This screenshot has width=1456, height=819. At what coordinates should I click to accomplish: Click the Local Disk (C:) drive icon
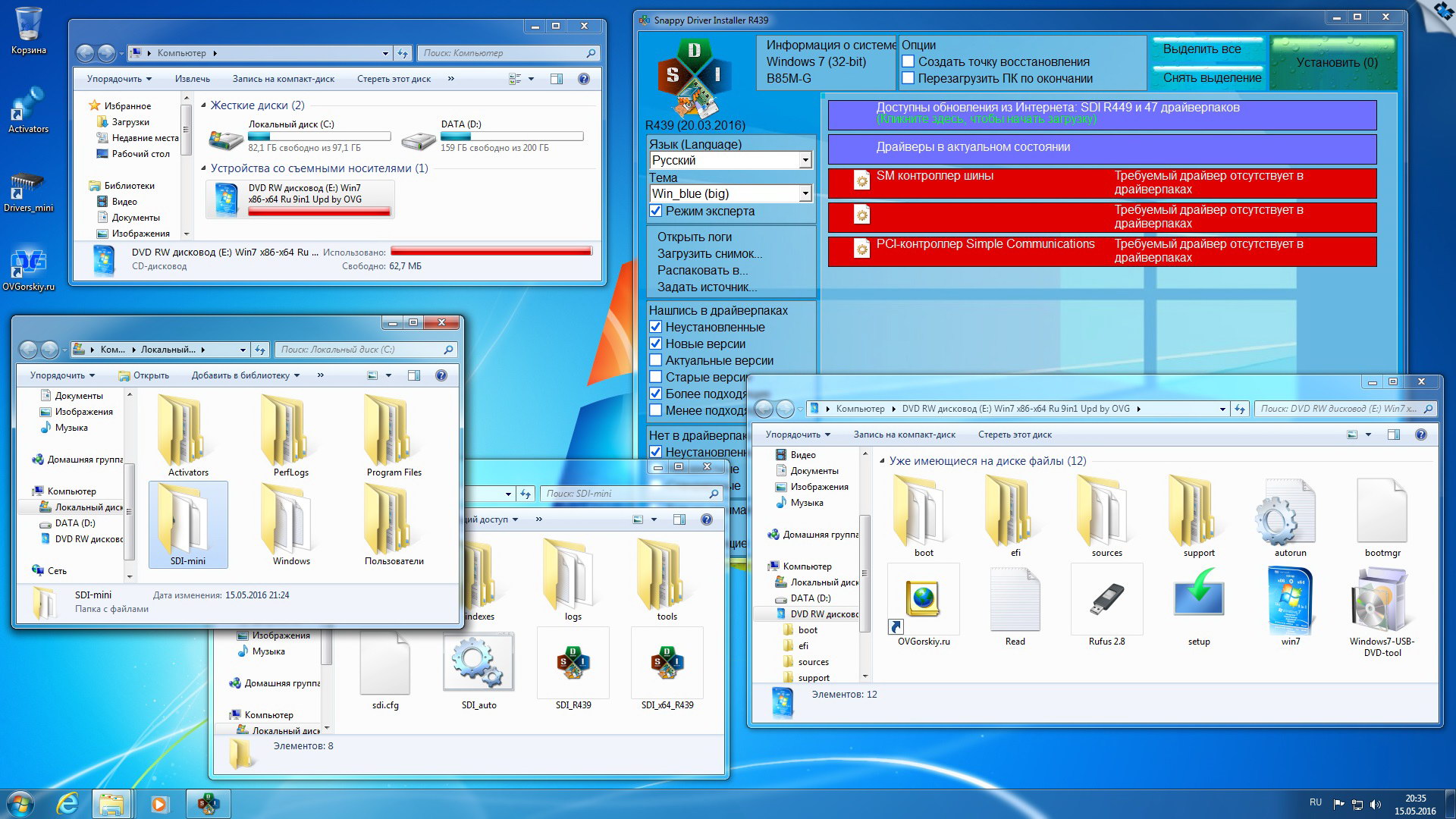click(x=225, y=140)
